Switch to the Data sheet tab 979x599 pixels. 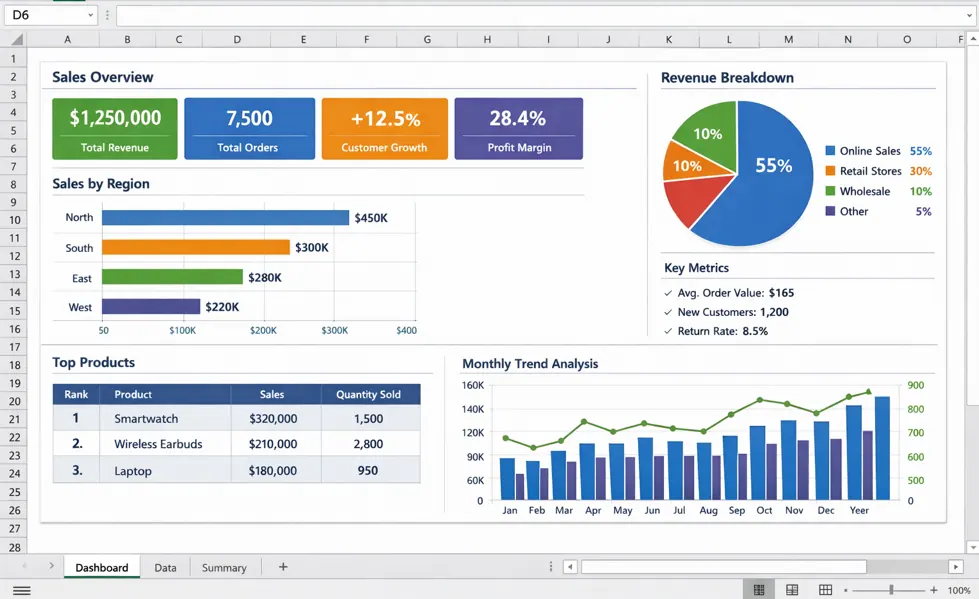pyautogui.click(x=165, y=567)
